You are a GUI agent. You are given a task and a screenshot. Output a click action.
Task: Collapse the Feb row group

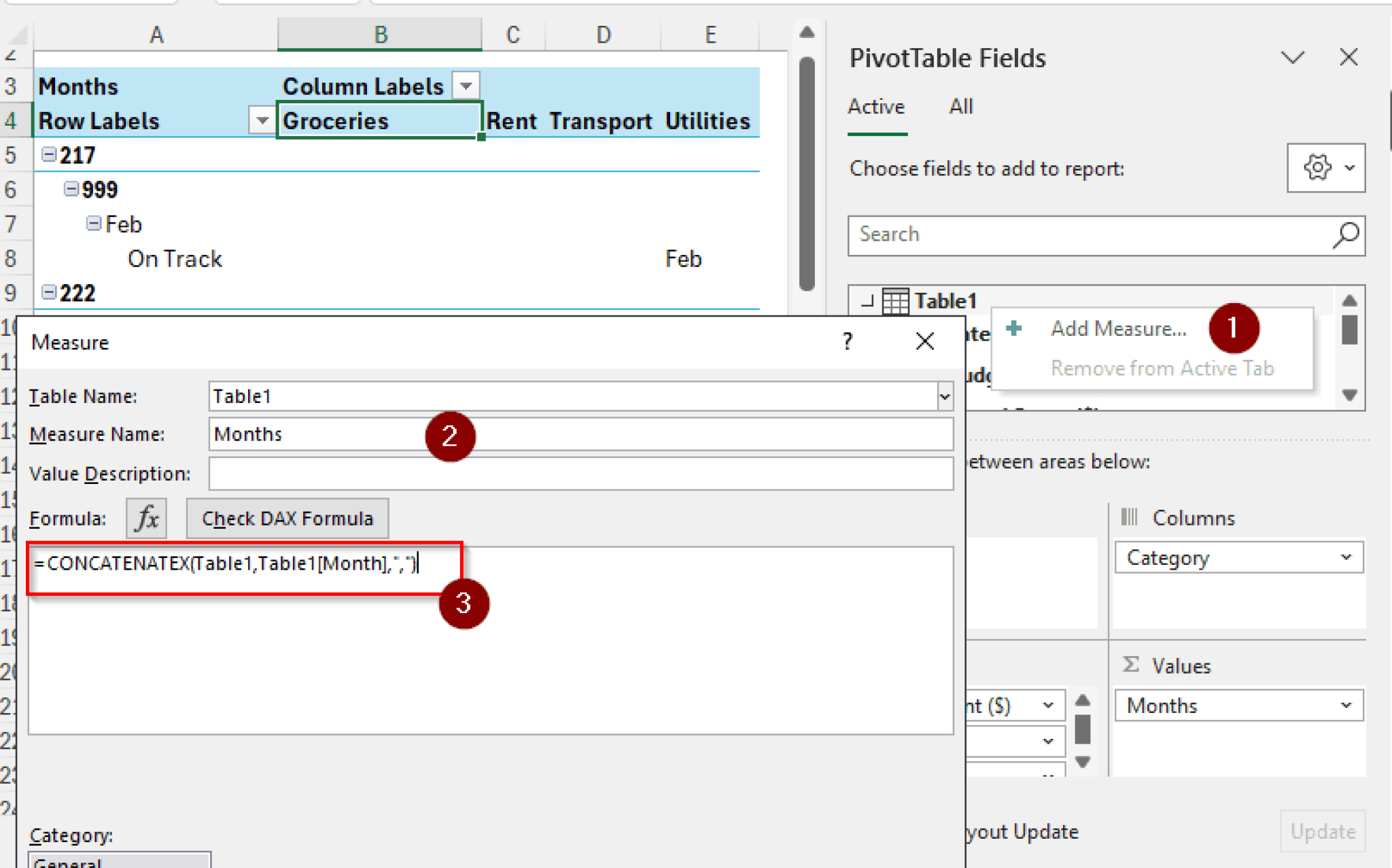tap(94, 224)
